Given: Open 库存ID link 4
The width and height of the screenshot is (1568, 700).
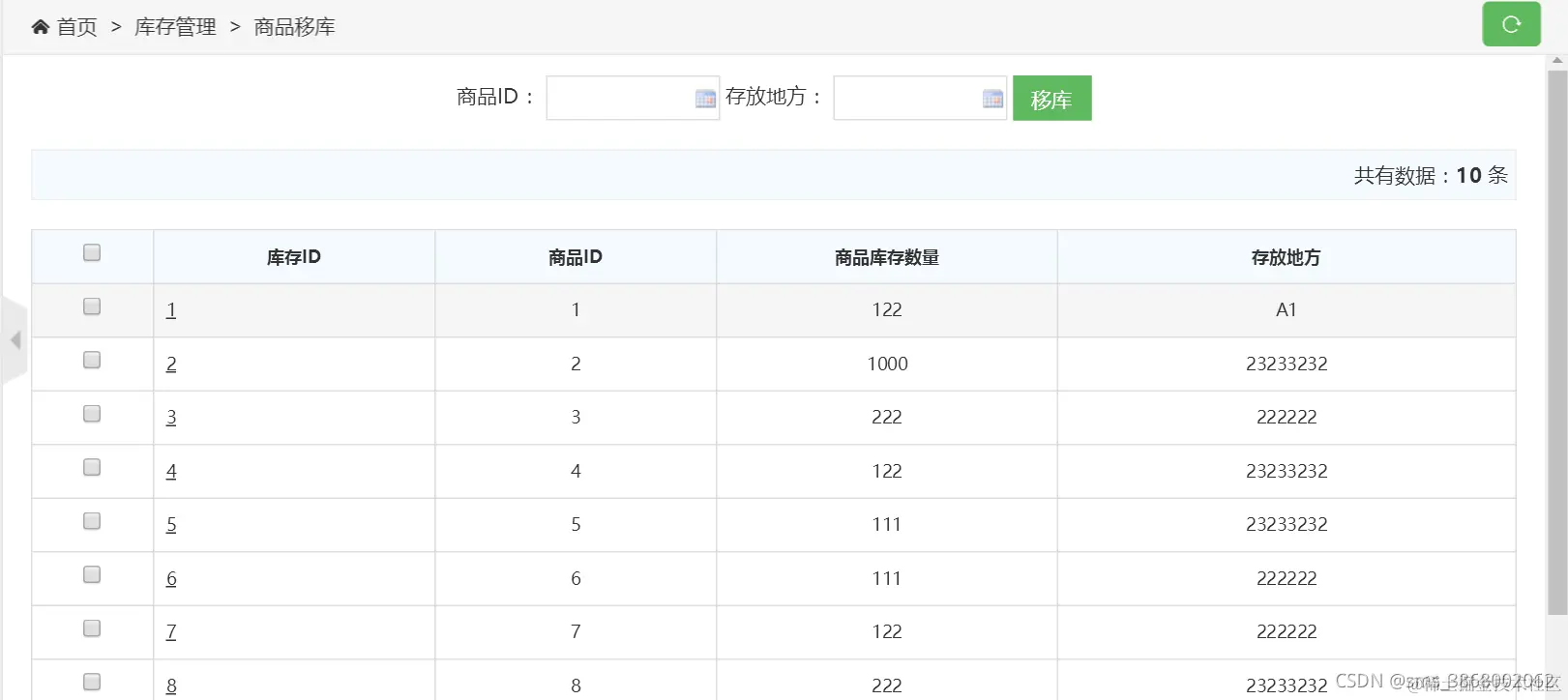Looking at the screenshot, I should tap(171, 472).
